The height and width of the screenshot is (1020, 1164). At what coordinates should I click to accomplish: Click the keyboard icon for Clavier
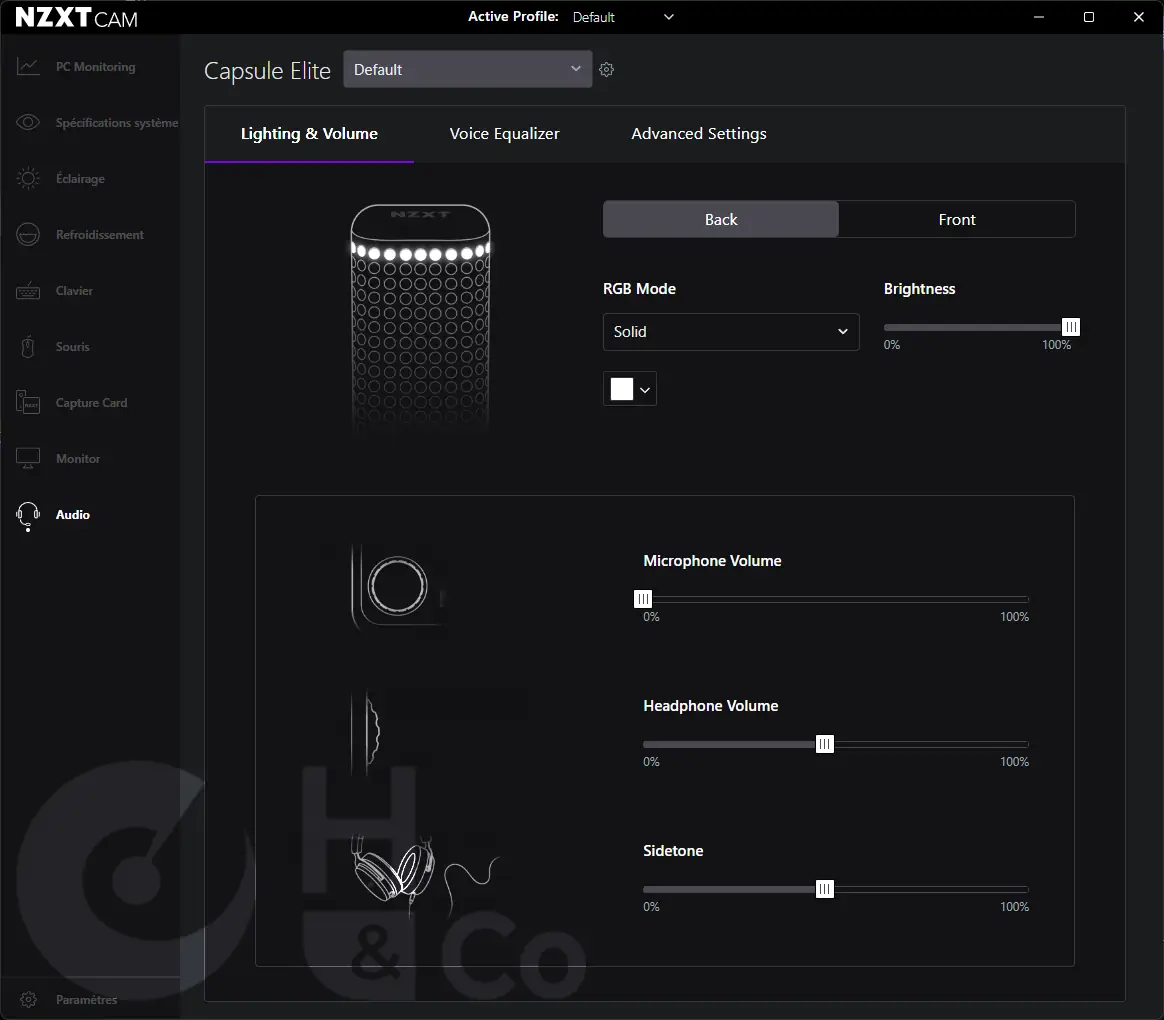[28, 291]
